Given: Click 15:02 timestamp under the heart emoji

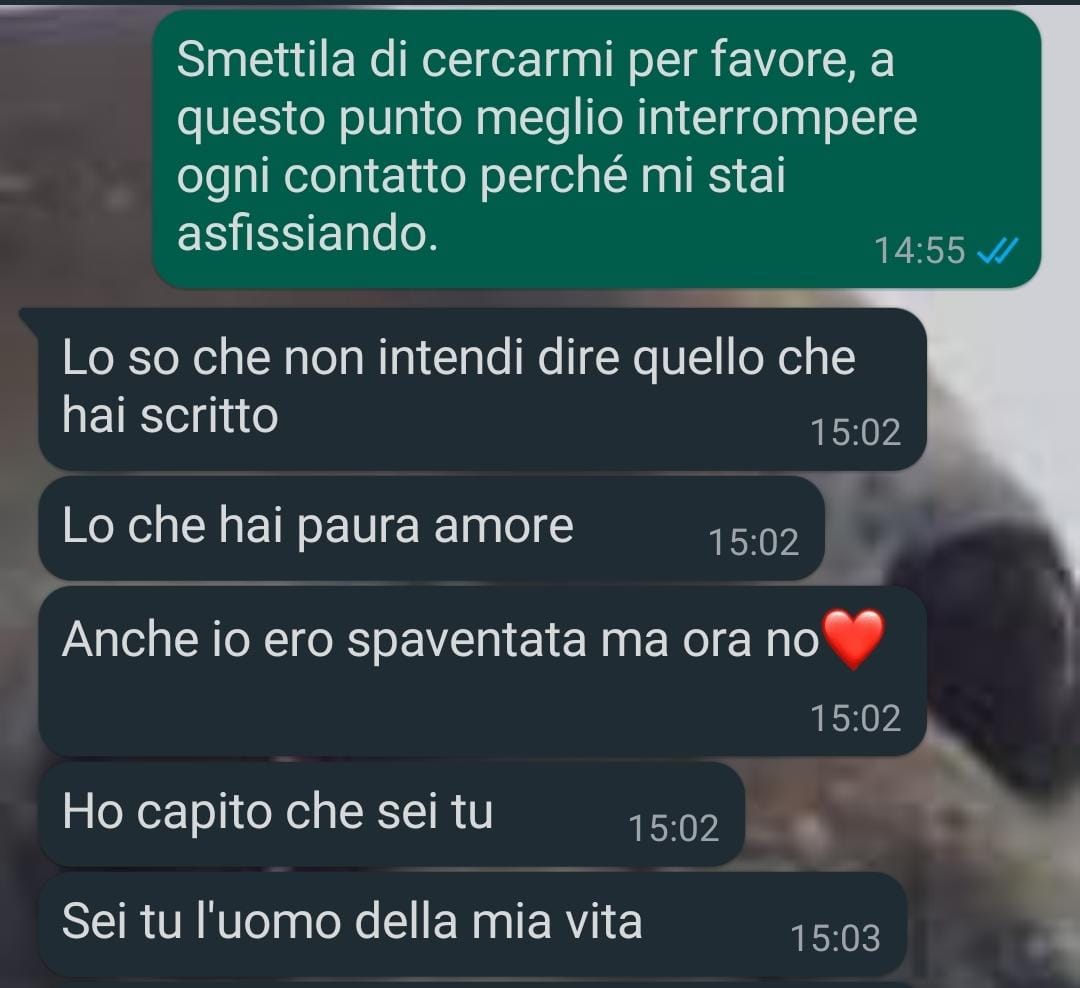Looking at the screenshot, I should pos(855,719).
